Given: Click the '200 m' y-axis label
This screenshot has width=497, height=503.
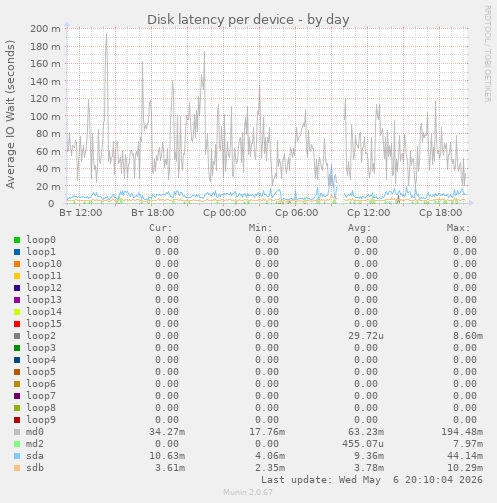Looking at the screenshot, I should pyautogui.click(x=45, y=29).
